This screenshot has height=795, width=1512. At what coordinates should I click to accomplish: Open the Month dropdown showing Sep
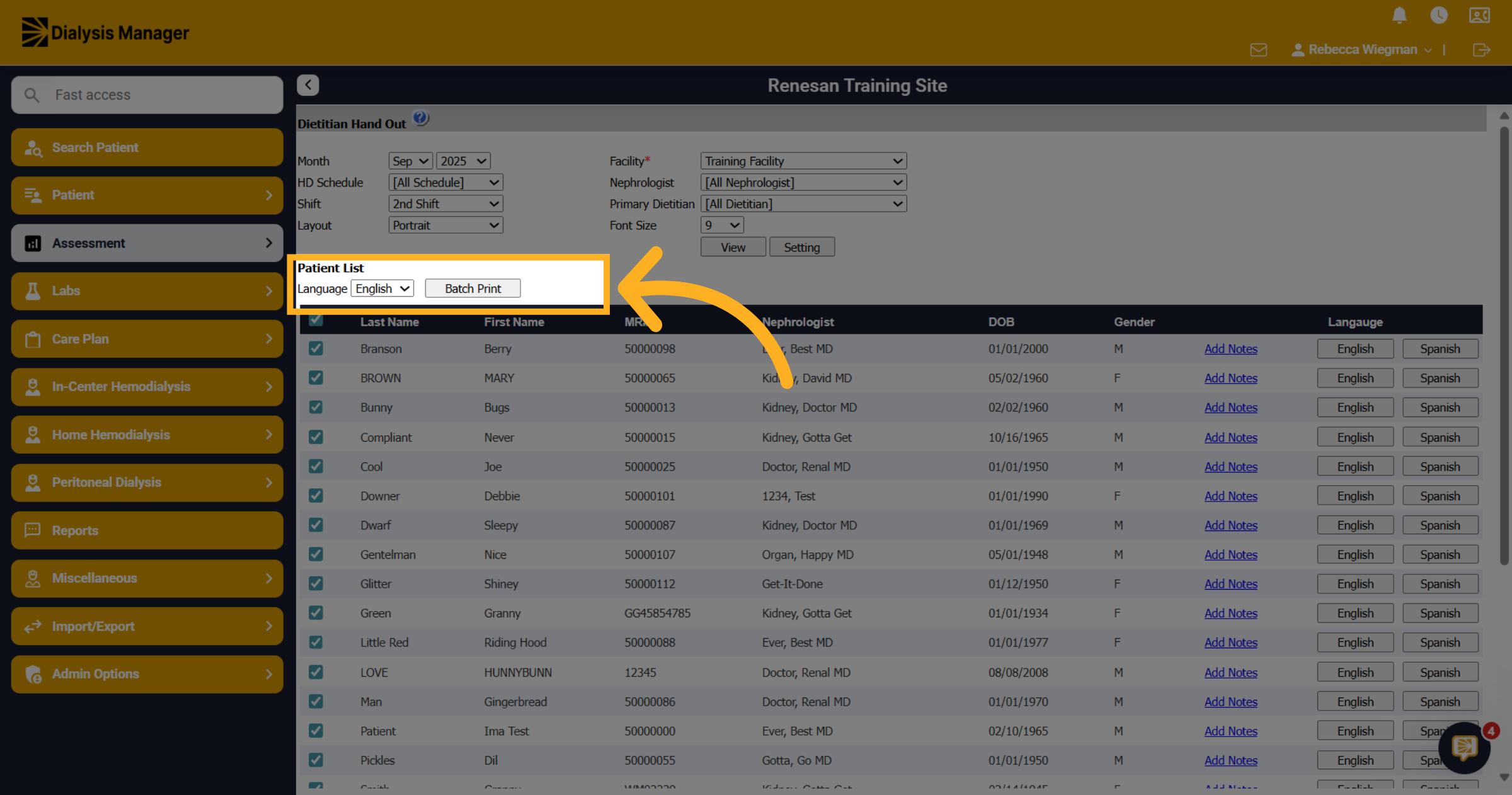pyautogui.click(x=410, y=161)
